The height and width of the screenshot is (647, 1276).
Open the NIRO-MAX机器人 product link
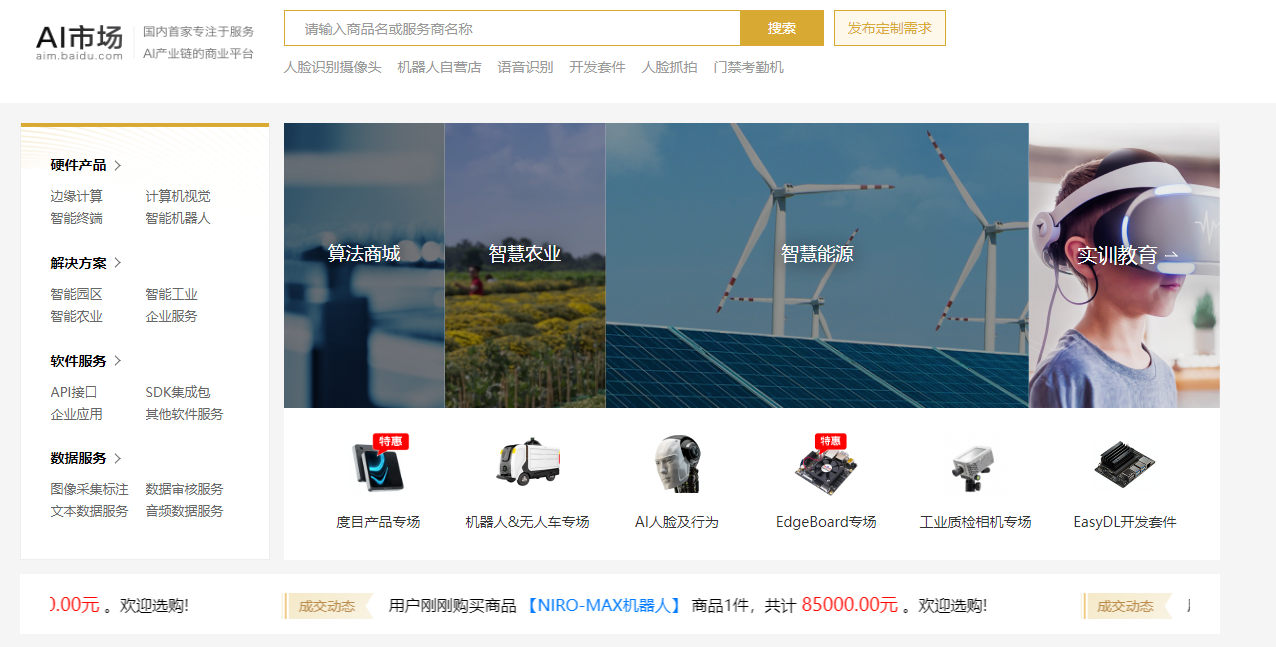tap(604, 605)
